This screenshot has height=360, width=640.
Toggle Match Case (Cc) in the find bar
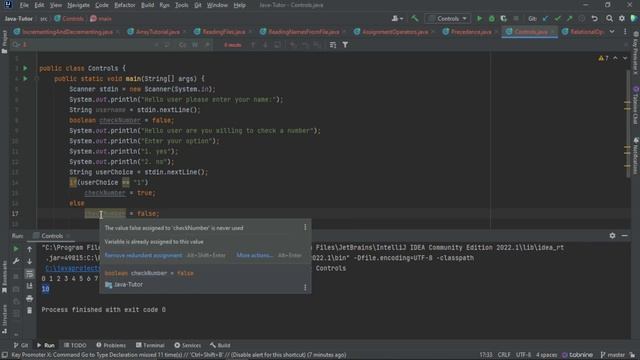point(182,45)
